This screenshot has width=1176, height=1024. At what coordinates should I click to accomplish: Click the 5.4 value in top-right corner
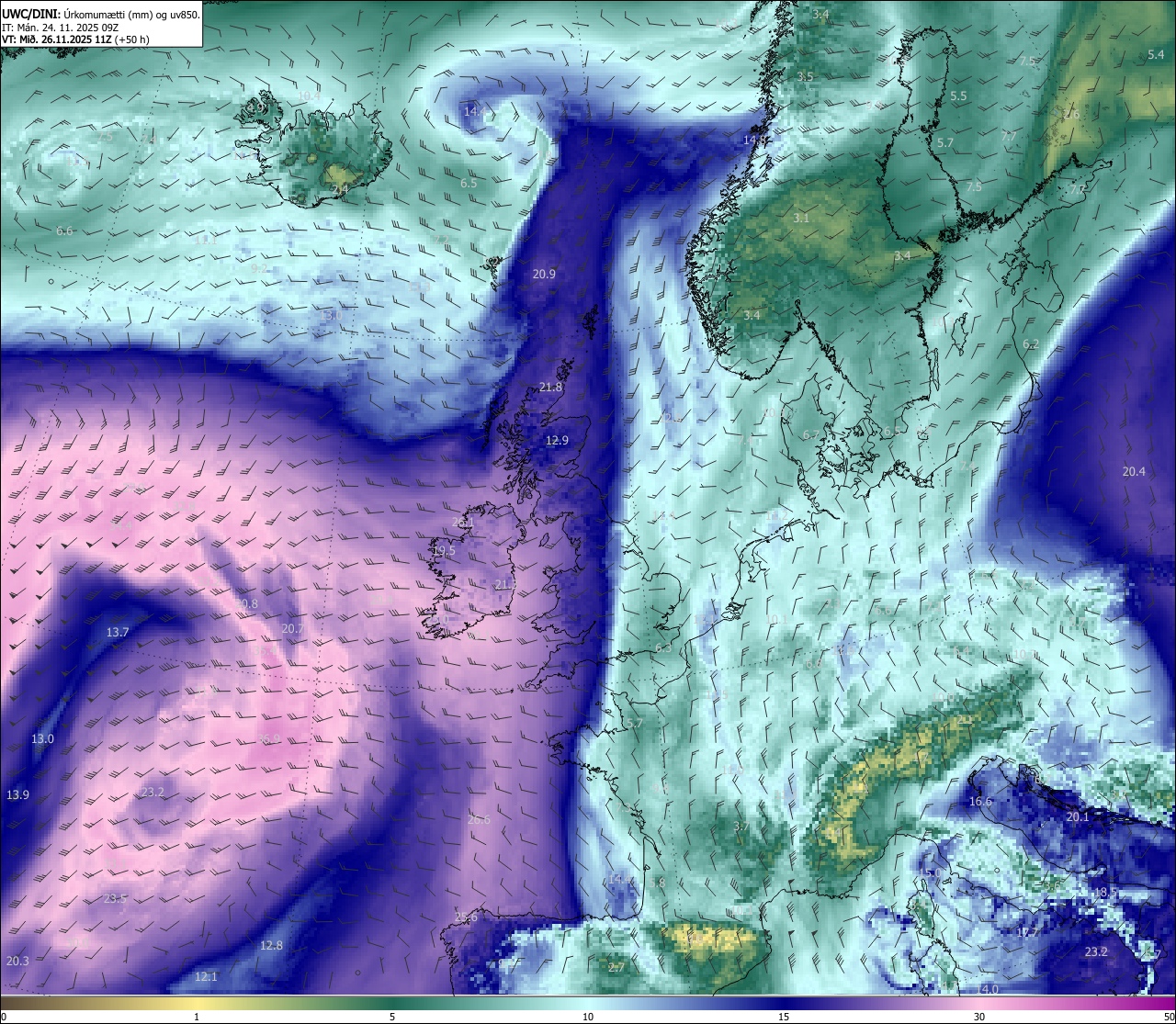1156,56
